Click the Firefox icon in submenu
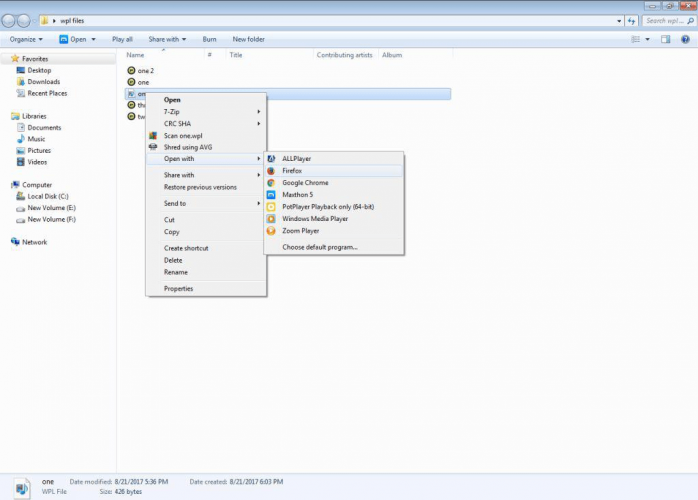 (271, 171)
